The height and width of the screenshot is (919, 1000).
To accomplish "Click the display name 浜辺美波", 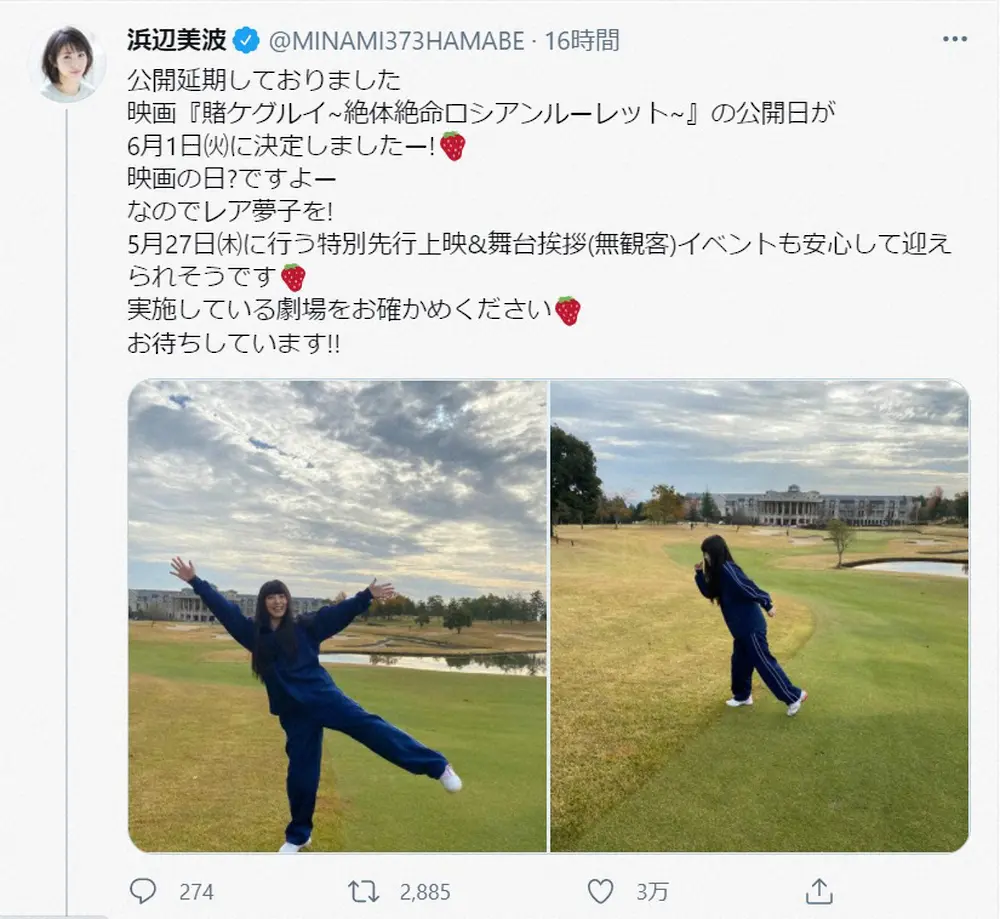I will pos(177,40).
